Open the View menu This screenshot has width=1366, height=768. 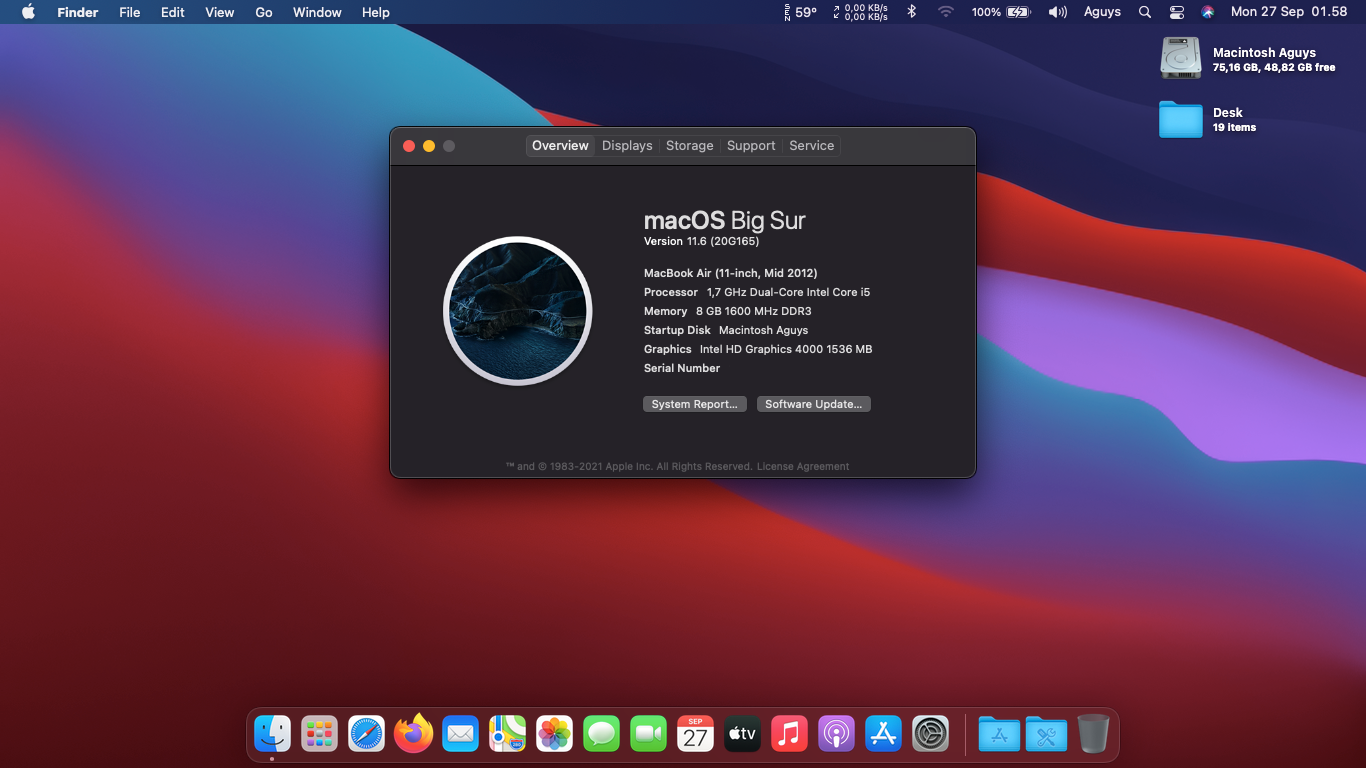click(220, 12)
